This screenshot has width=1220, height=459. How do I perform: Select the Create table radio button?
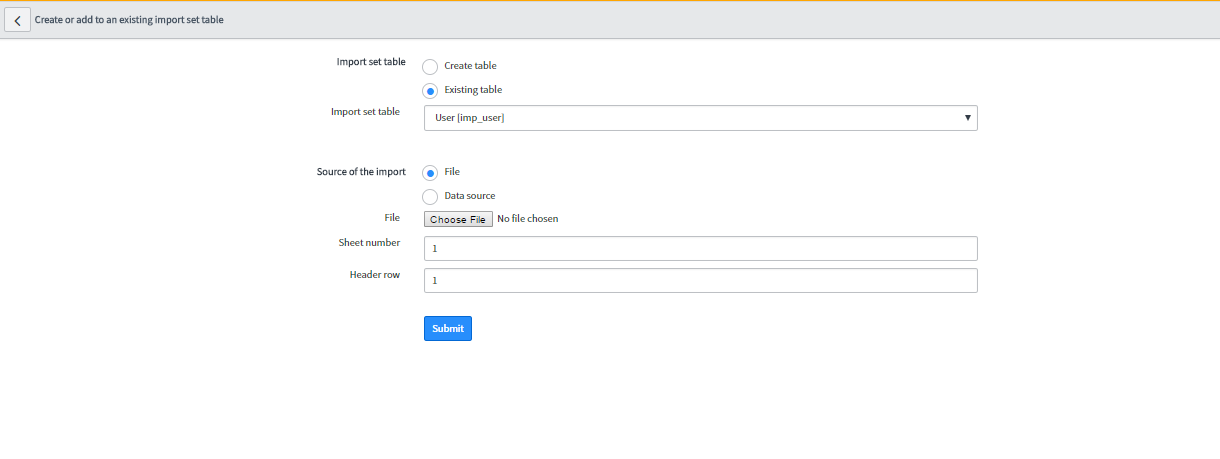(x=430, y=67)
